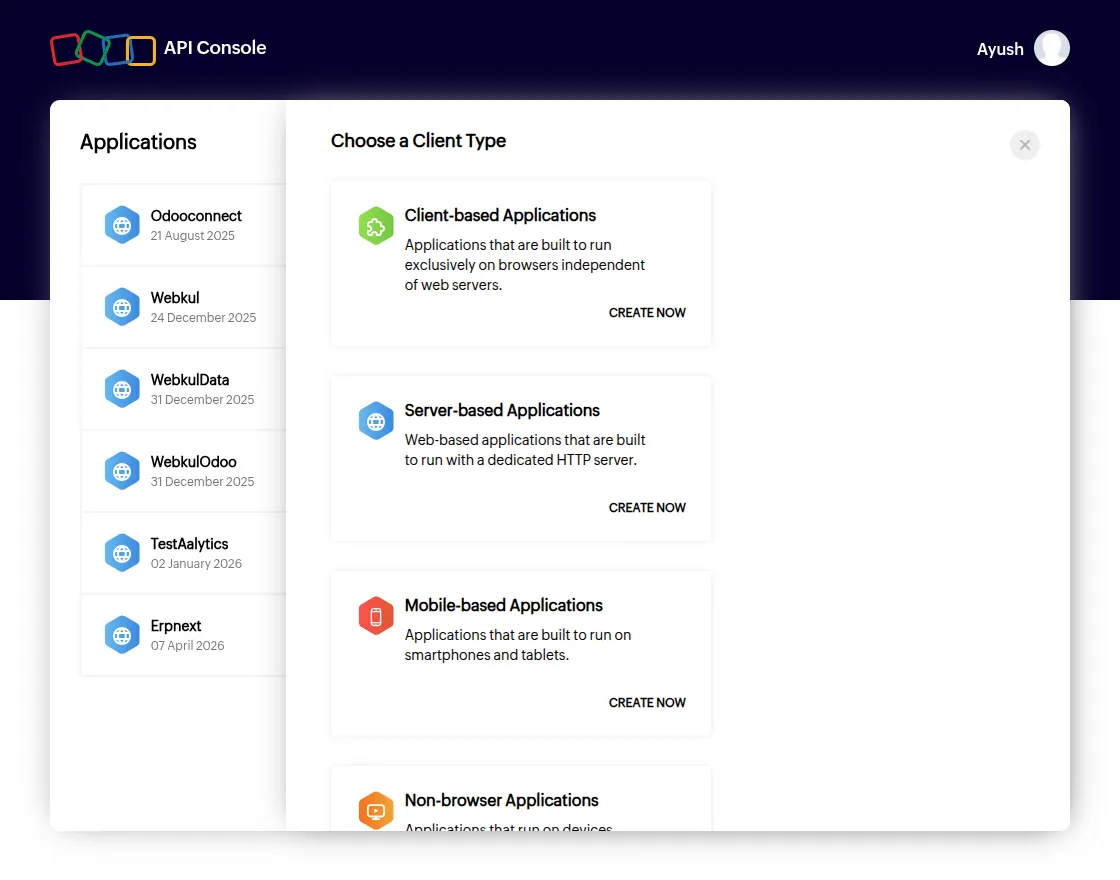
Task: Select the Webkul app icon in sidebar
Action: 122,307
